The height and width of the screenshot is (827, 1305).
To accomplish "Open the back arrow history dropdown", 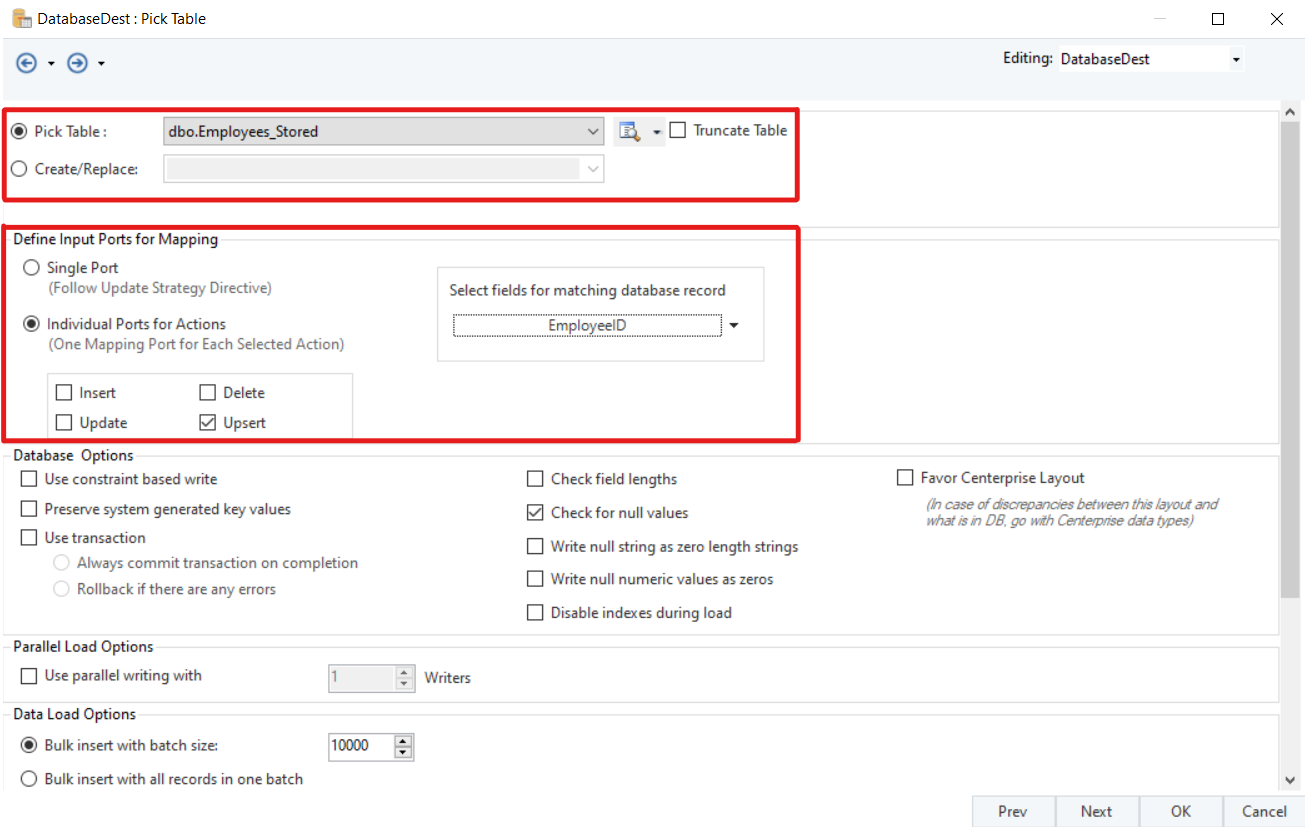I will click(51, 64).
